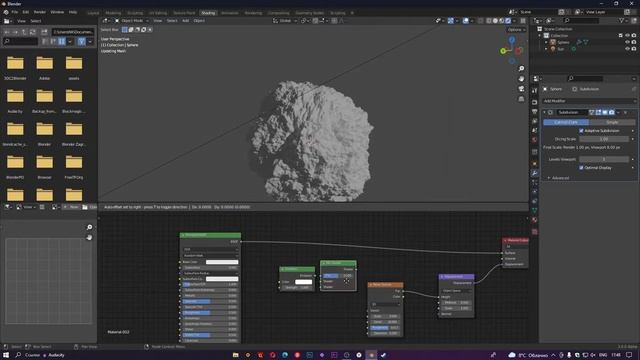This screenshot has height=360, width=640.
Task: Click the Color swatch on Emission node
Action: pos(303,282)
